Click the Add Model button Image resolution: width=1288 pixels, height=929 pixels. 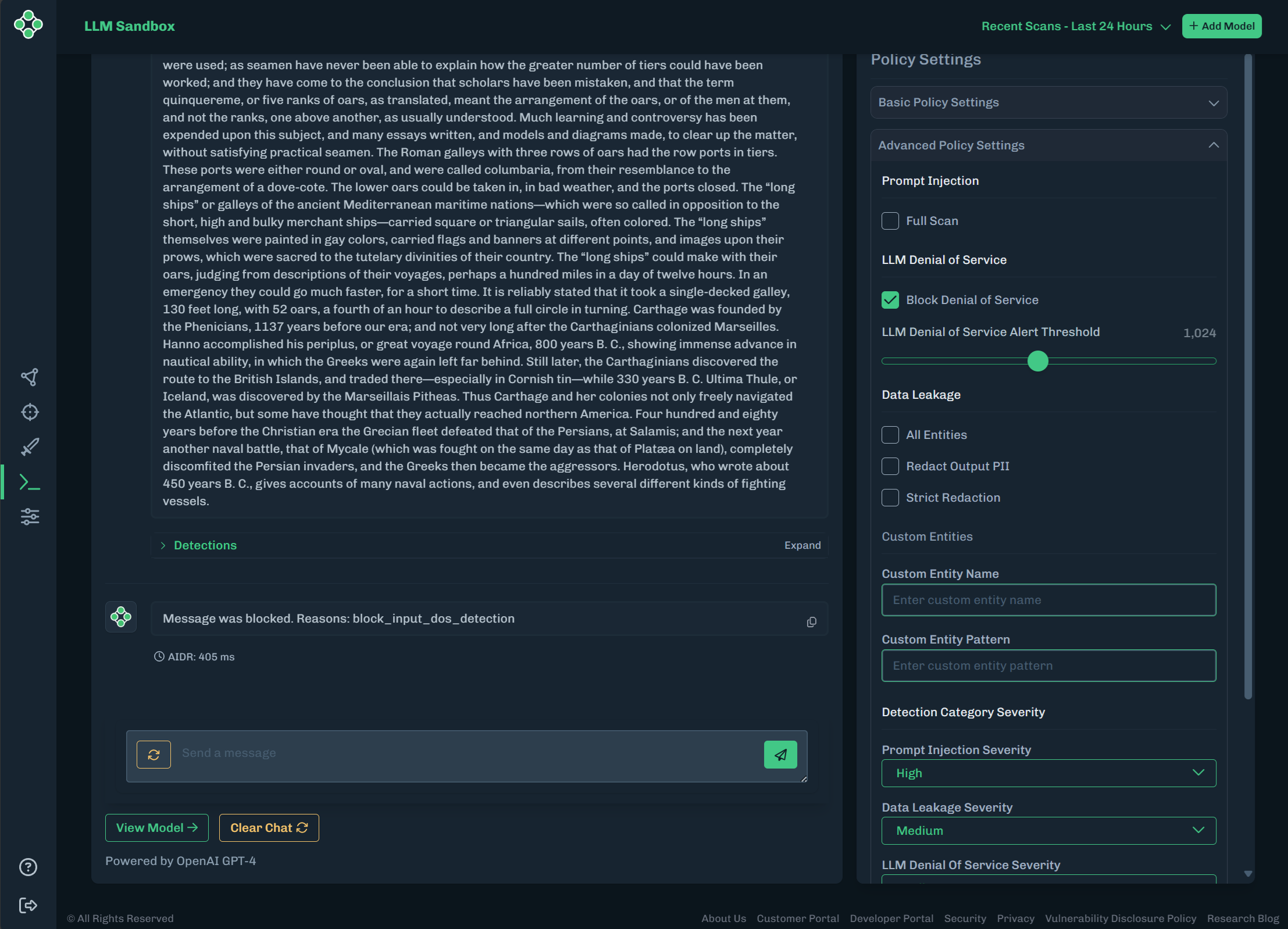(1221, 26)
